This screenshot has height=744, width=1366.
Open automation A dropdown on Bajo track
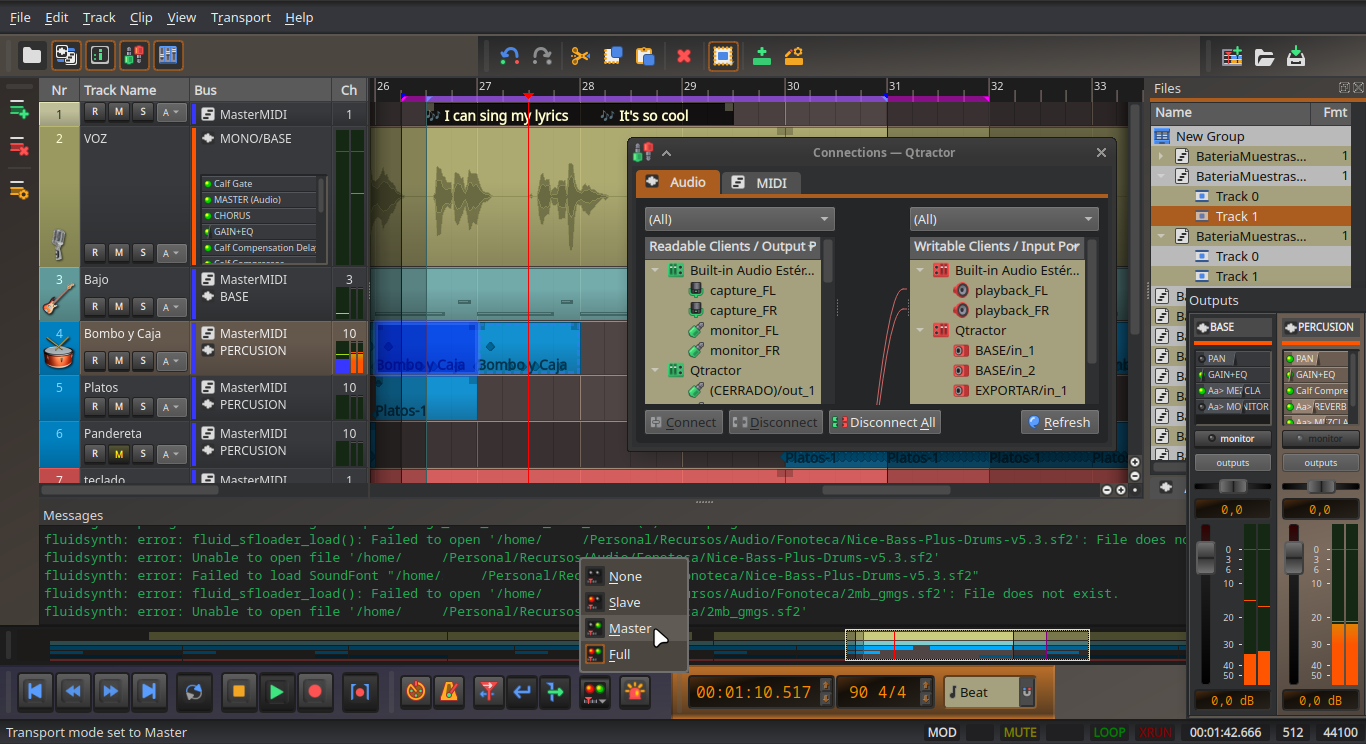point(173,307)
